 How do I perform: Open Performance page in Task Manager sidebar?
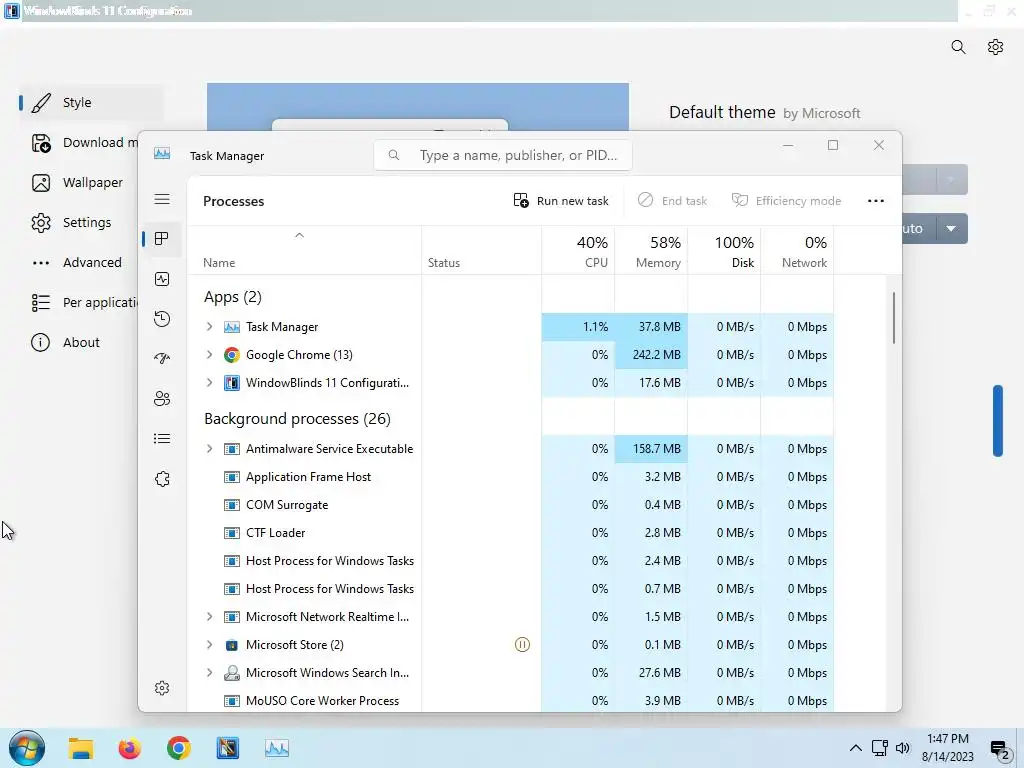[x=162, y=279]
